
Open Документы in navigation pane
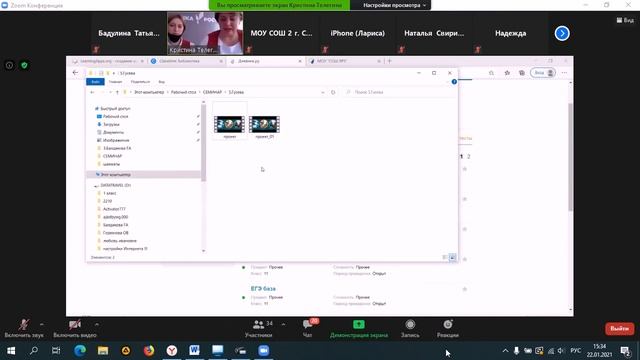[113, 132]
